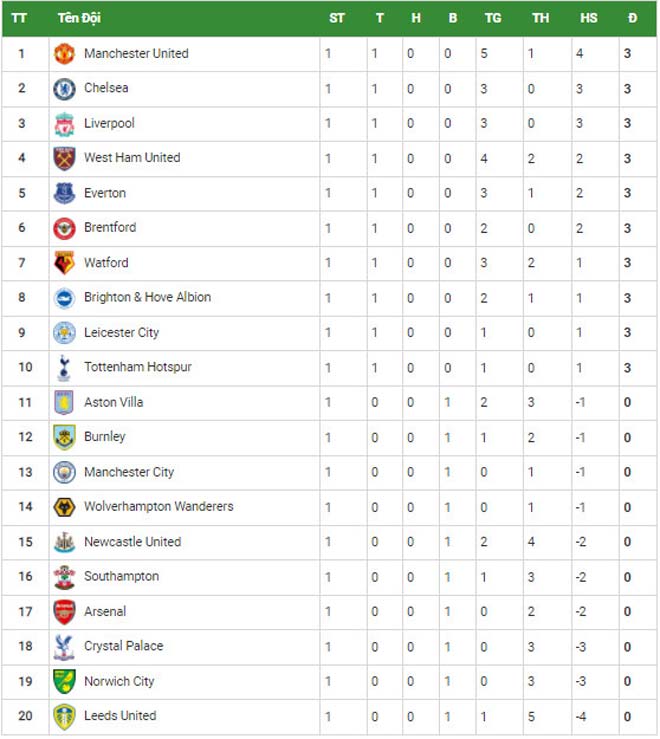Select the Wolverhampton Wanderers wolf logo
This screenshot has height=739, width=660.
(64, 508)
